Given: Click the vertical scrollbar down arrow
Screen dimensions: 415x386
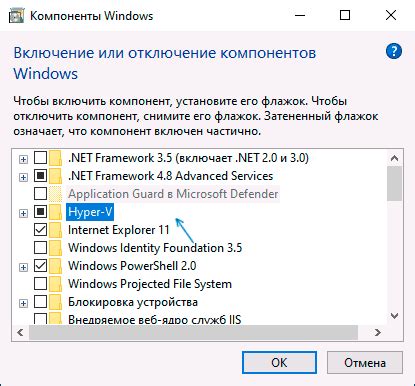Looking at the screenshot, I should (394, 315).
